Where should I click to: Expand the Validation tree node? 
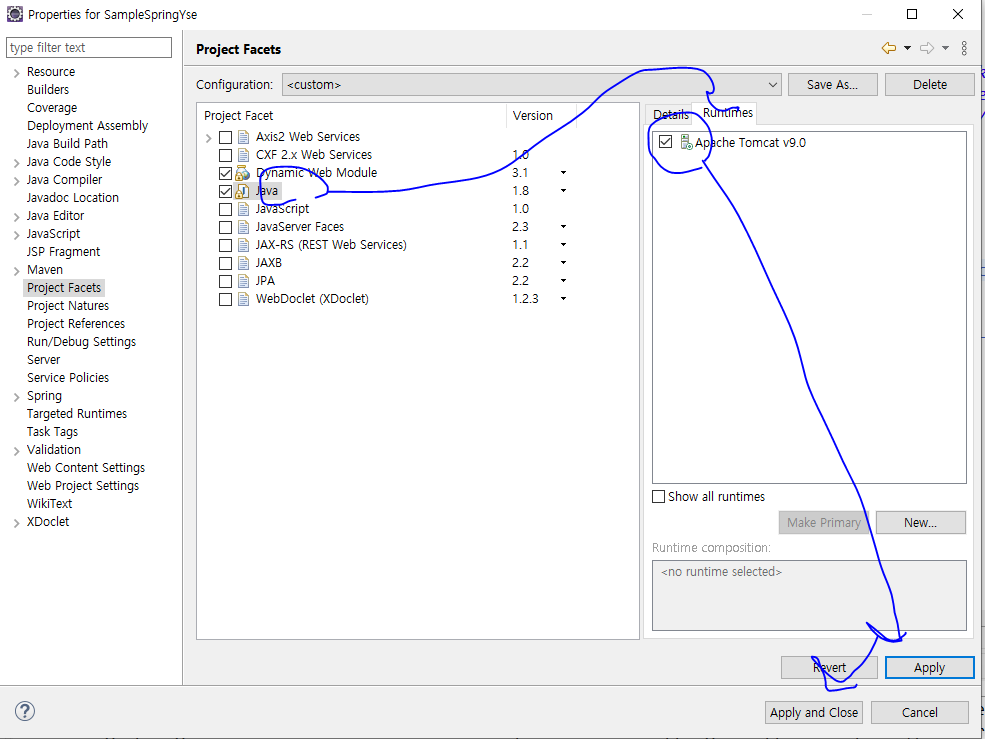pos(16,451)
